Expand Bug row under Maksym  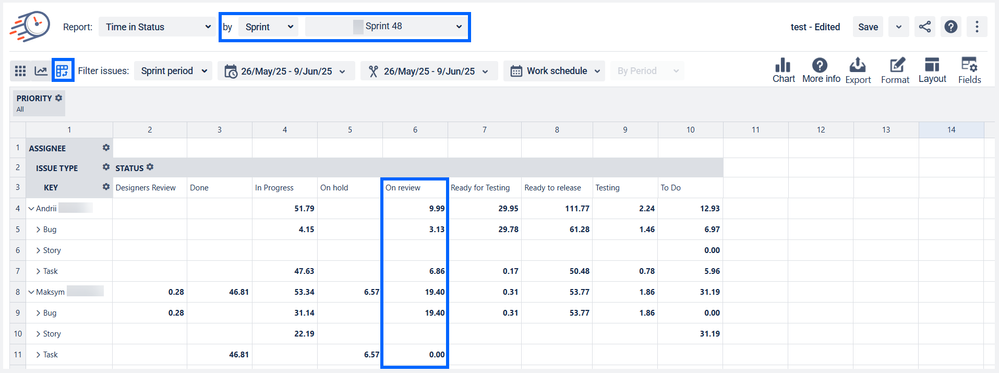(x=38, y=313)
